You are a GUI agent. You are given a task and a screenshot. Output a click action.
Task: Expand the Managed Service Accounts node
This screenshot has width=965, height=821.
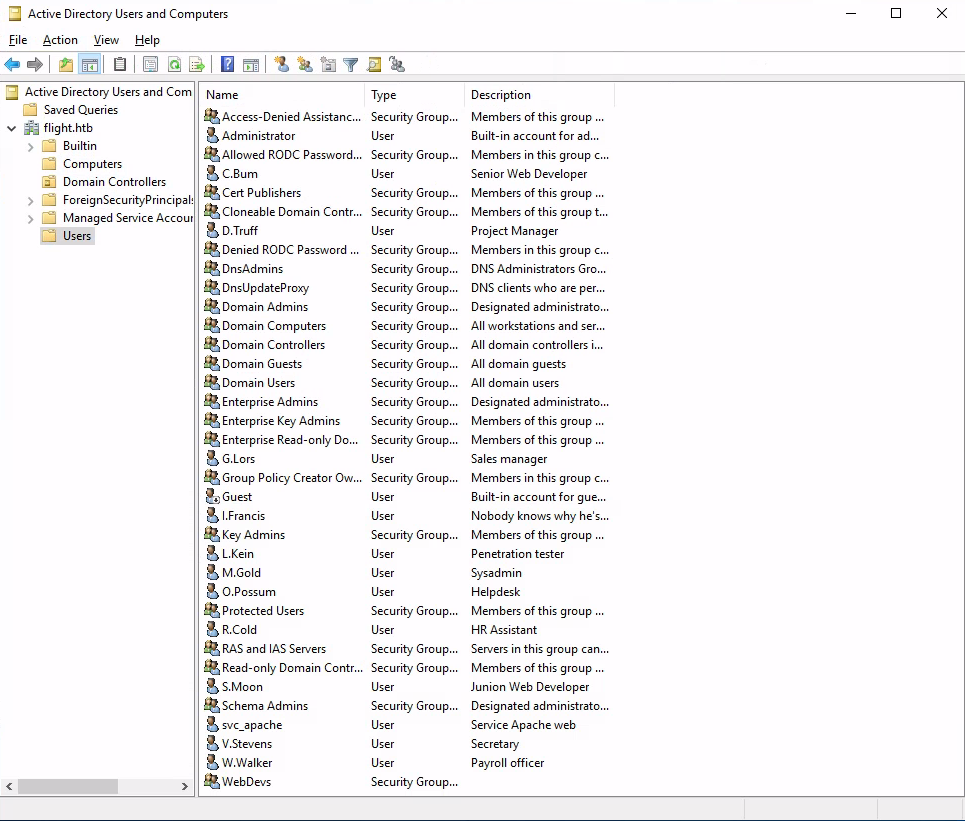click(x=30, y=218)
